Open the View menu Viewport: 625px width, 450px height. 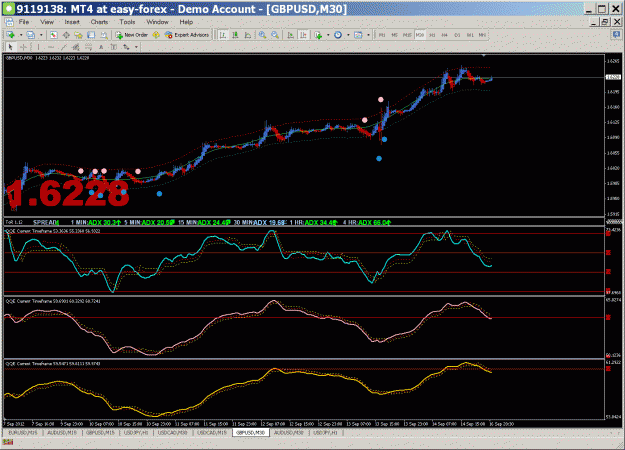coord(47,22)
